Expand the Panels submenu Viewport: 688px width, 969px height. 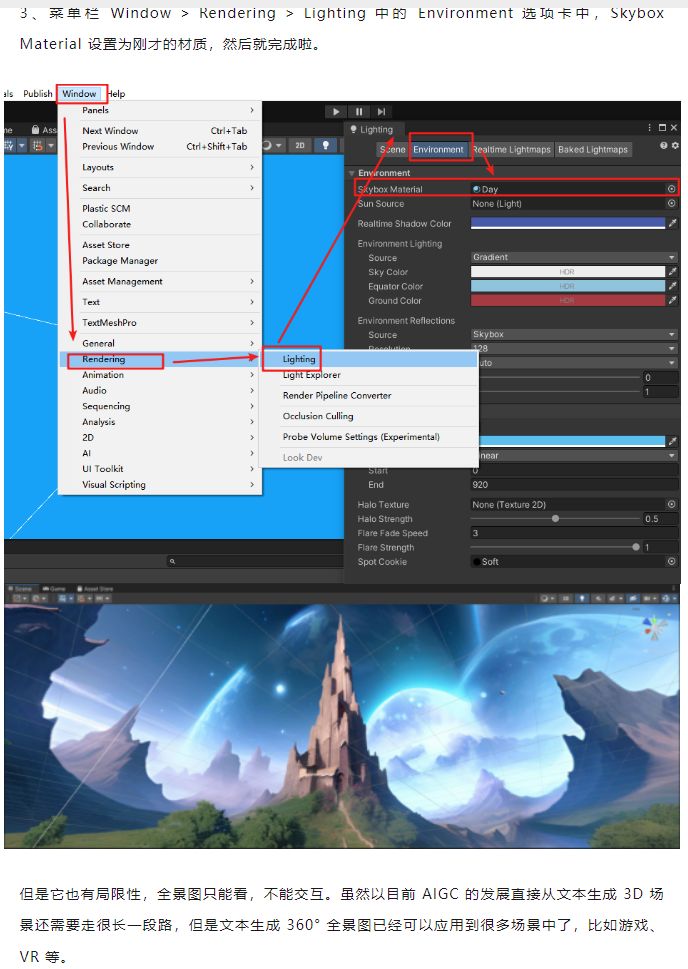(160, 110)
